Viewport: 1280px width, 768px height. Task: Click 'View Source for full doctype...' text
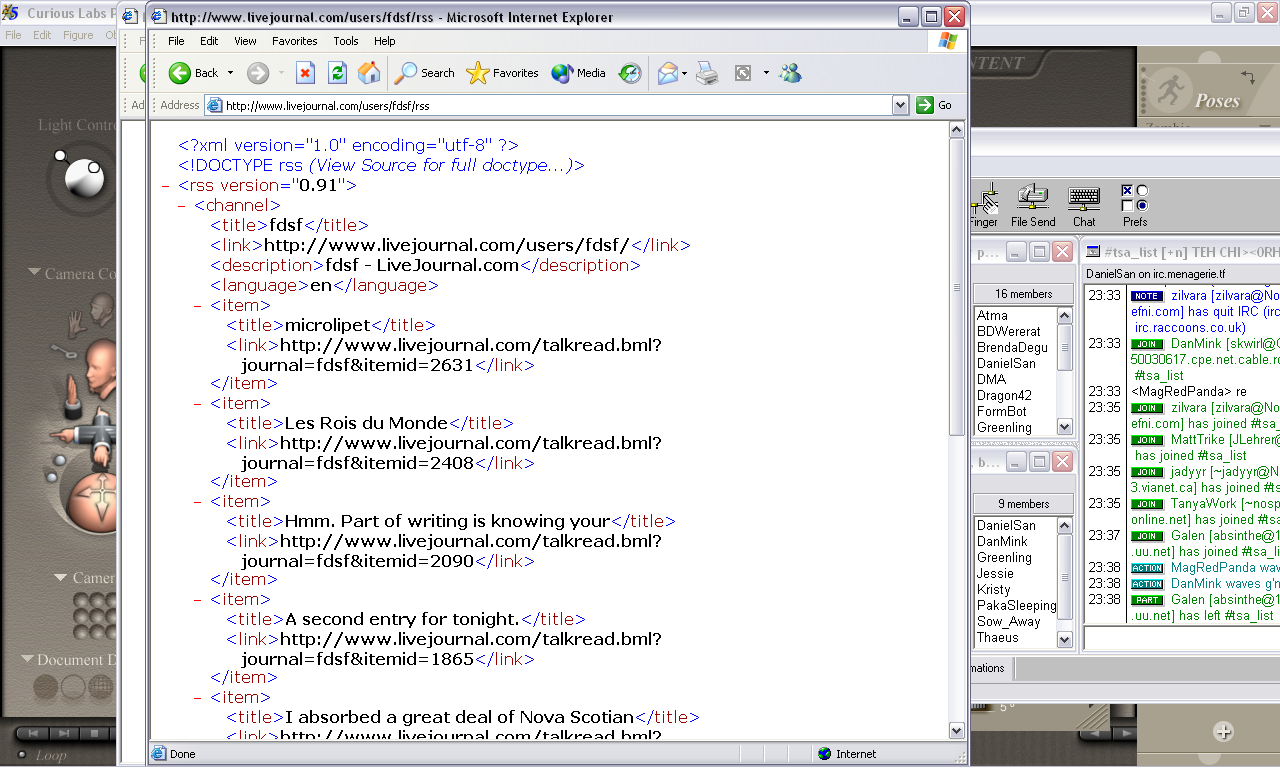pyautogui.click(x=442, y=165)
